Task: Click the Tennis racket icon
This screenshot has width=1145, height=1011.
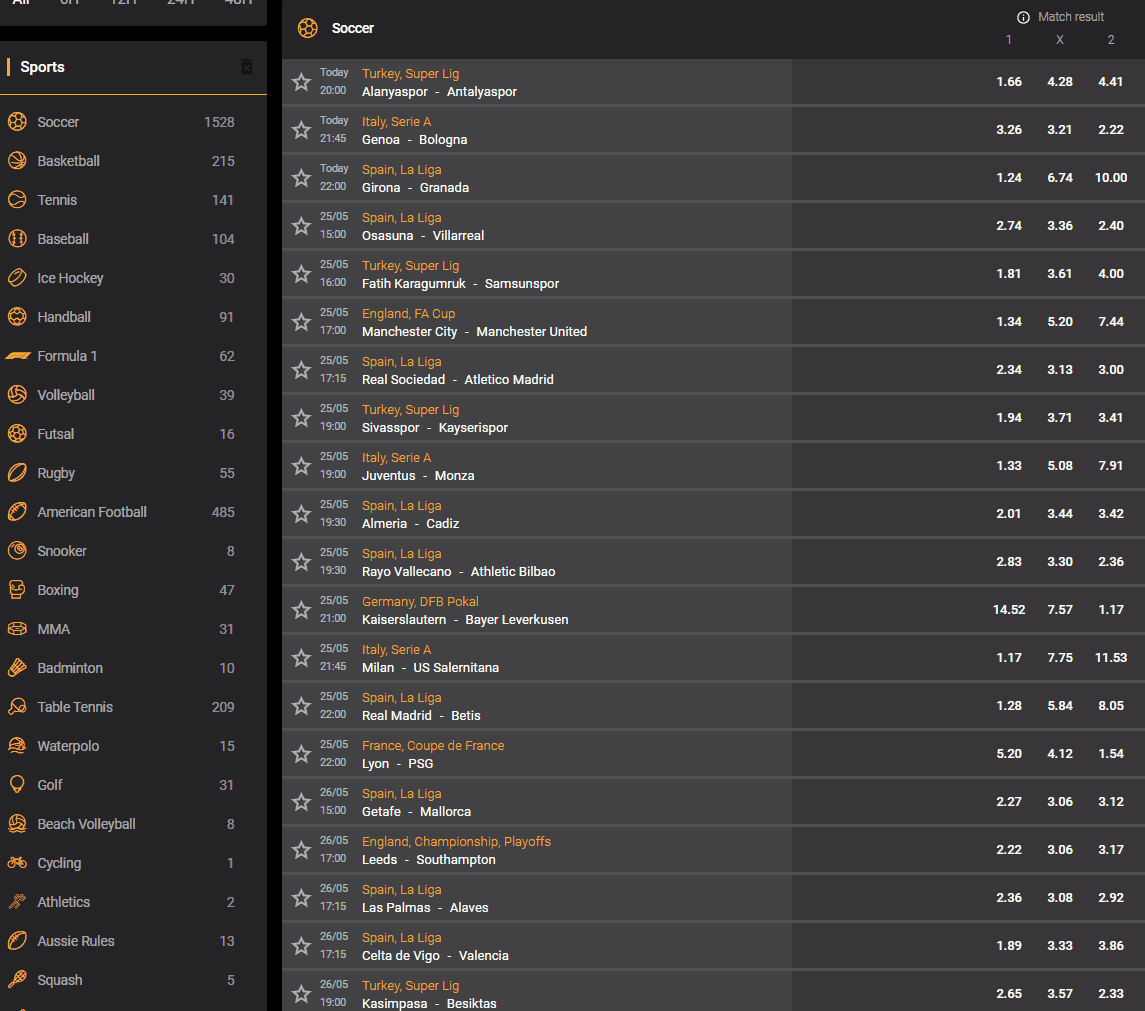Action: (x=16, y=199)
